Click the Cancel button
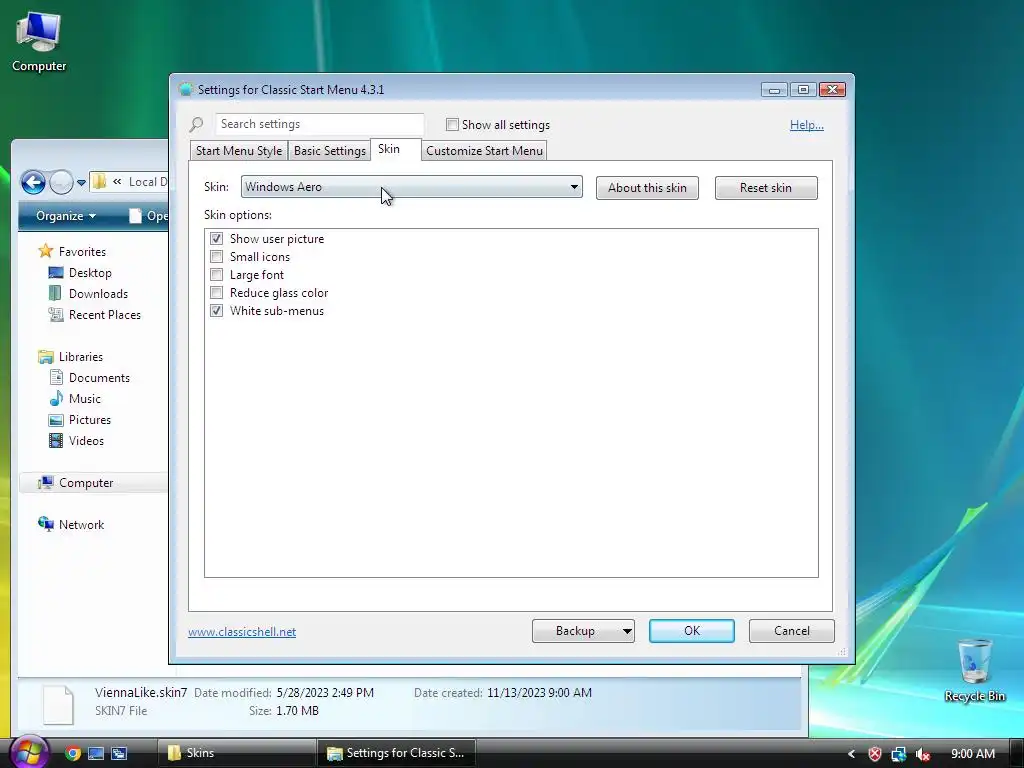Viewport: 1024px width, 768px height. (792, 631)
